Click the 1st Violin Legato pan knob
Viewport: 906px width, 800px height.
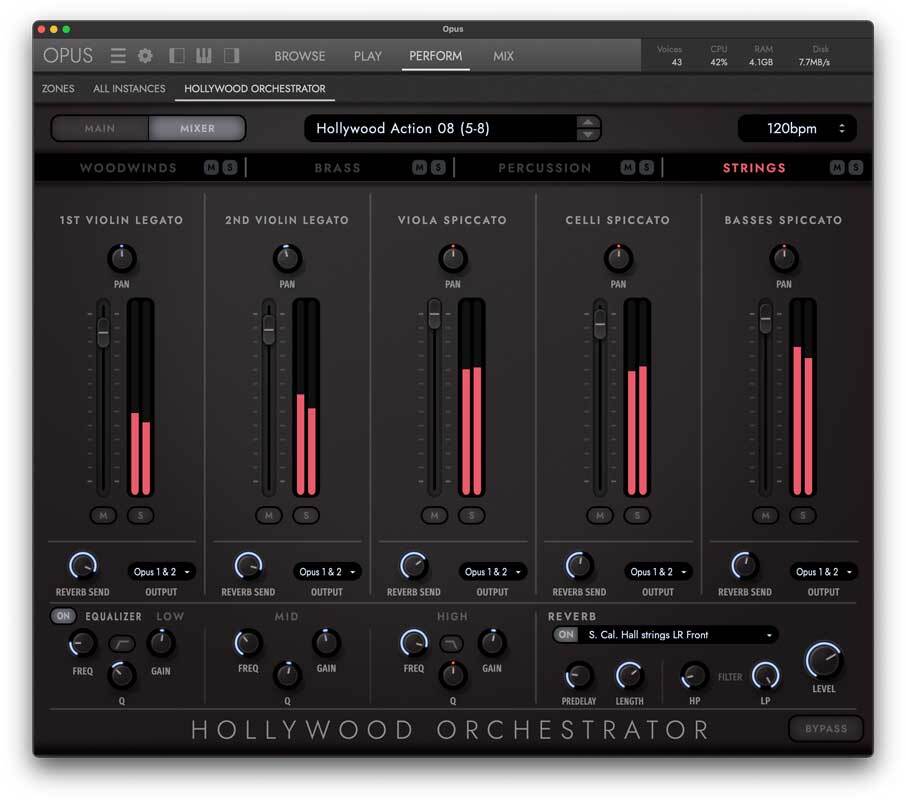click(122, 258)
